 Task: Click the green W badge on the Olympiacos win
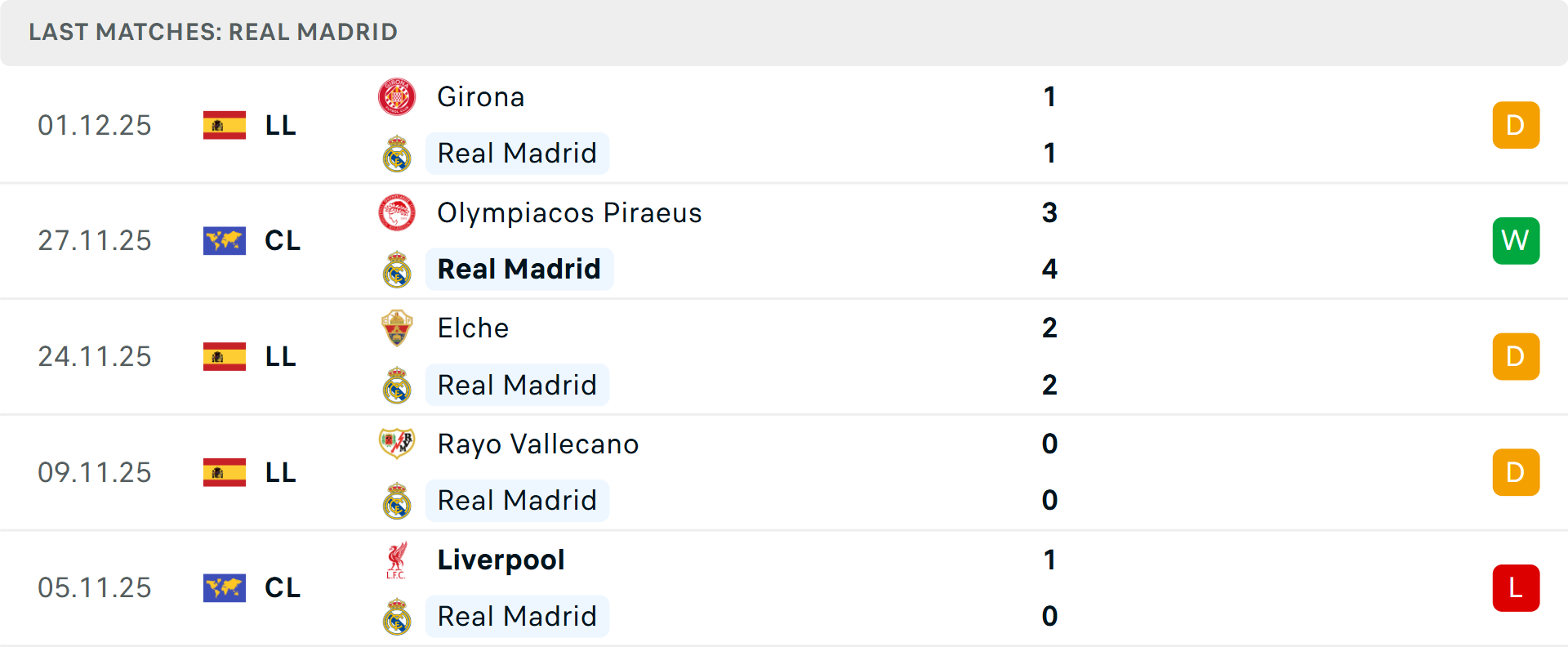[x=1516, y=240]
